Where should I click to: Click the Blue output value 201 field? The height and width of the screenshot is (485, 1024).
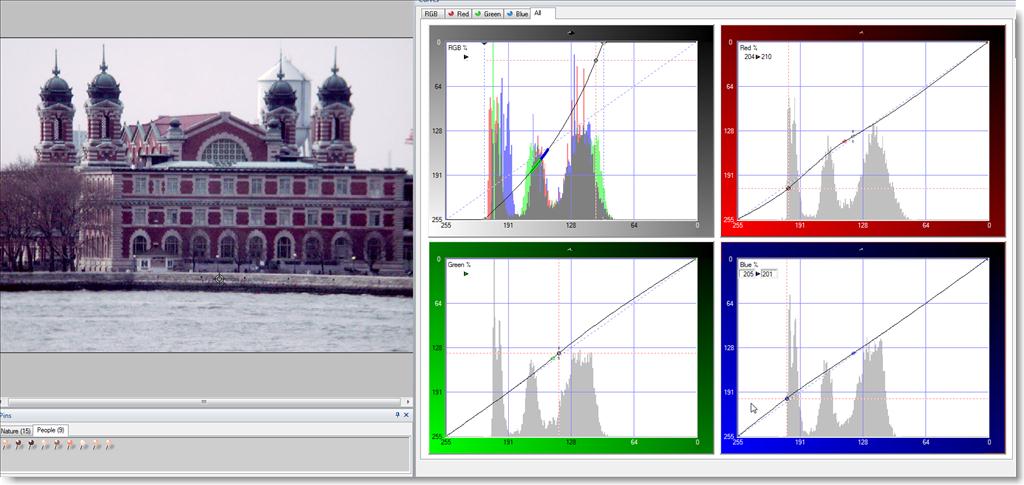(x=768, y=274)
